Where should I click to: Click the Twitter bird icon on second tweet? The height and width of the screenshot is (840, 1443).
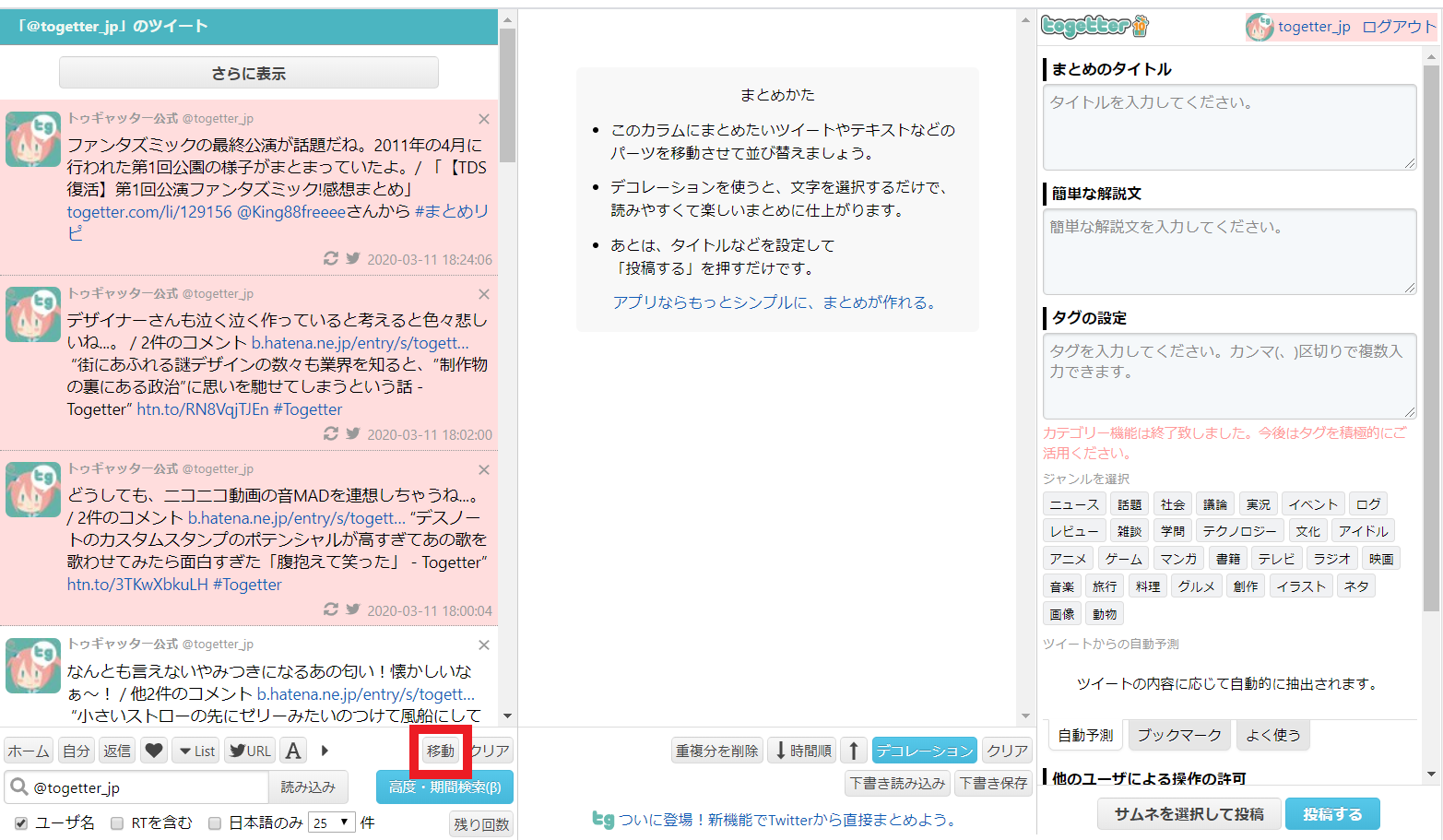(x=352, y=433)
